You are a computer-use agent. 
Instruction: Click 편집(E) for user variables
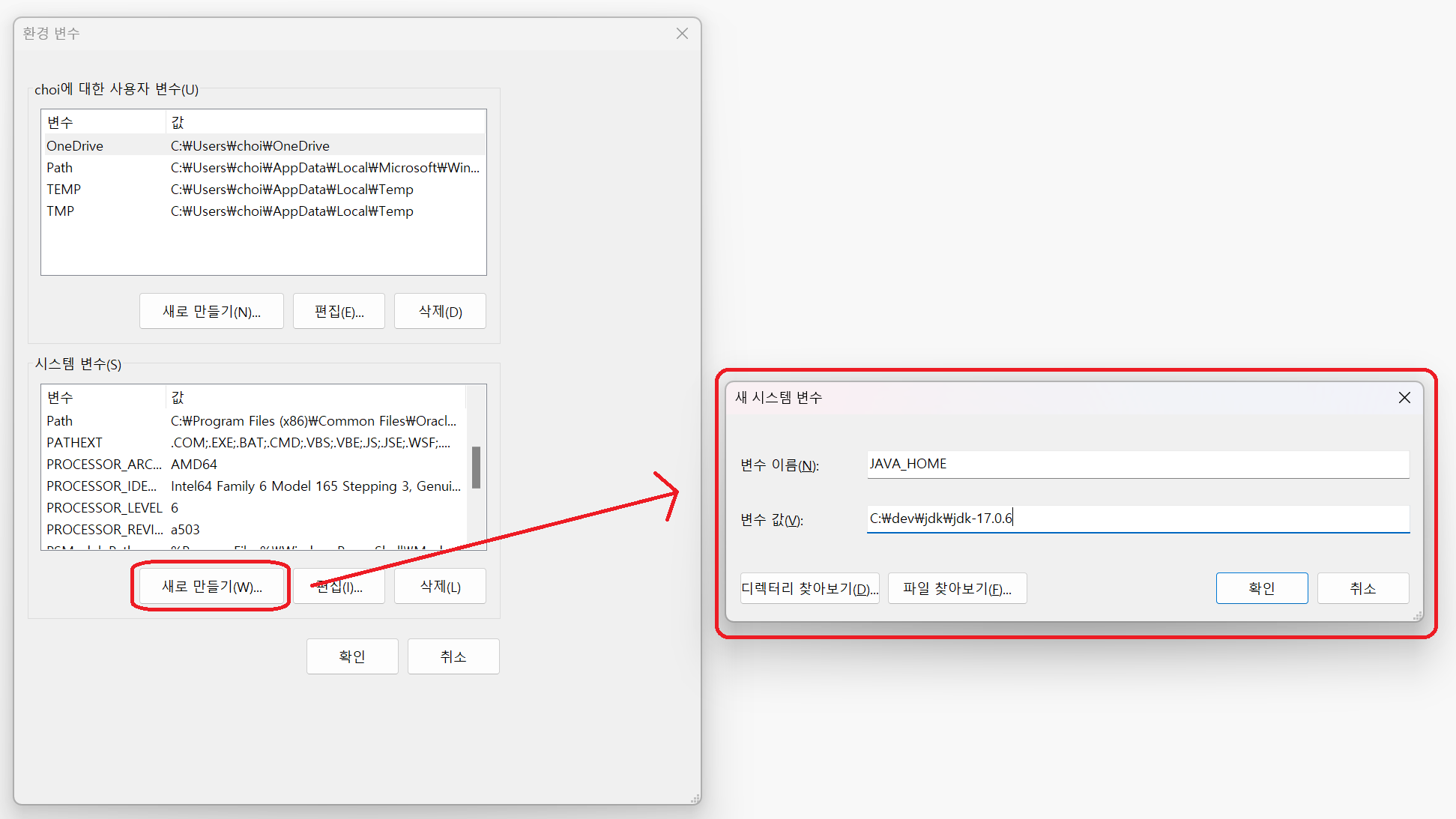tap(339, 312)
